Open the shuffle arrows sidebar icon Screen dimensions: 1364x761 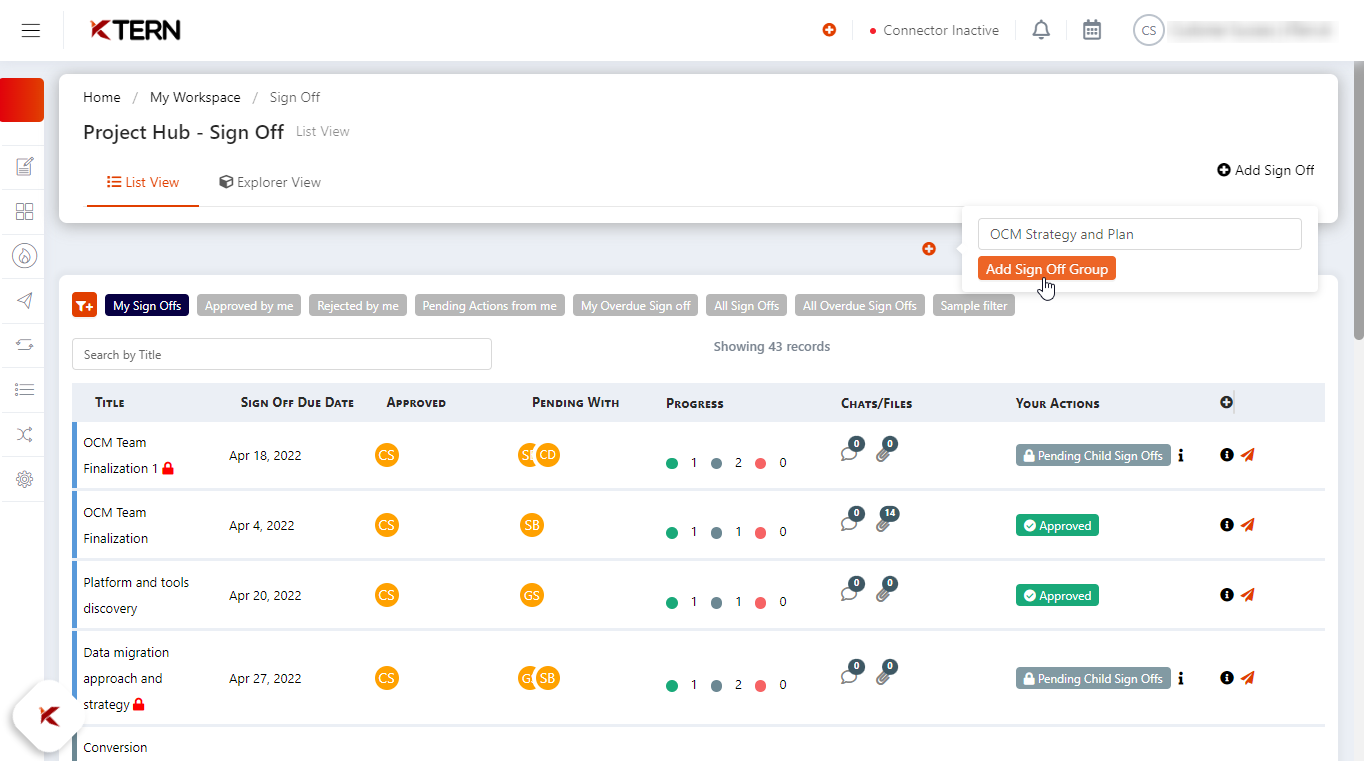24,434
